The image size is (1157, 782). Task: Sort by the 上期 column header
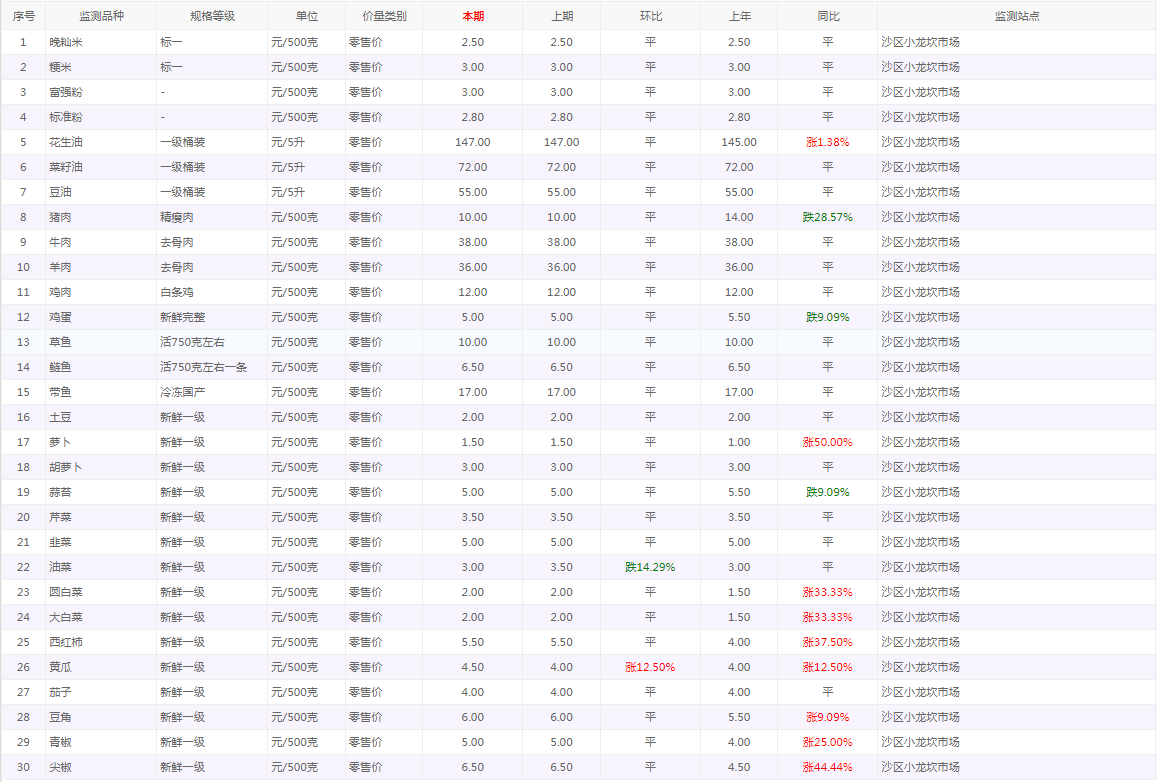click(562, 16)
